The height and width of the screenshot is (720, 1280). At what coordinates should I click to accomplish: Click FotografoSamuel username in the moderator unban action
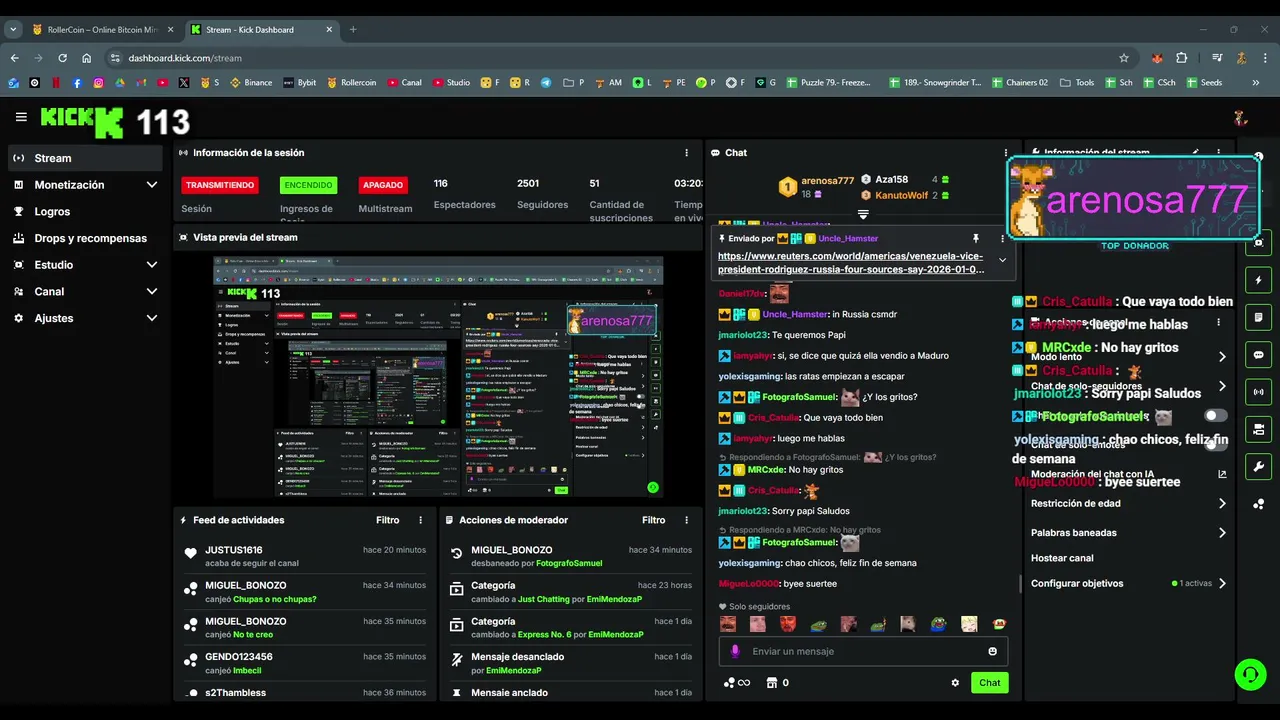point(570,563)
